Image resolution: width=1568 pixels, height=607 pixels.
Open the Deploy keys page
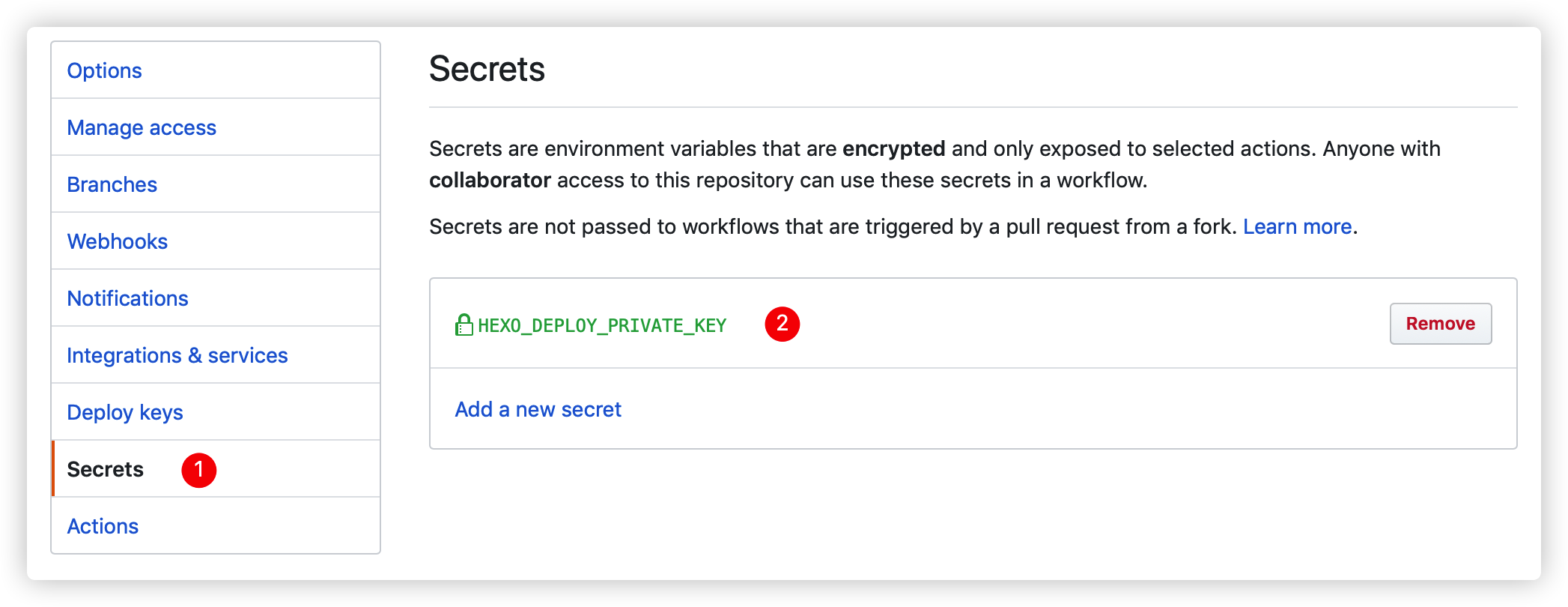click(124, 412)
